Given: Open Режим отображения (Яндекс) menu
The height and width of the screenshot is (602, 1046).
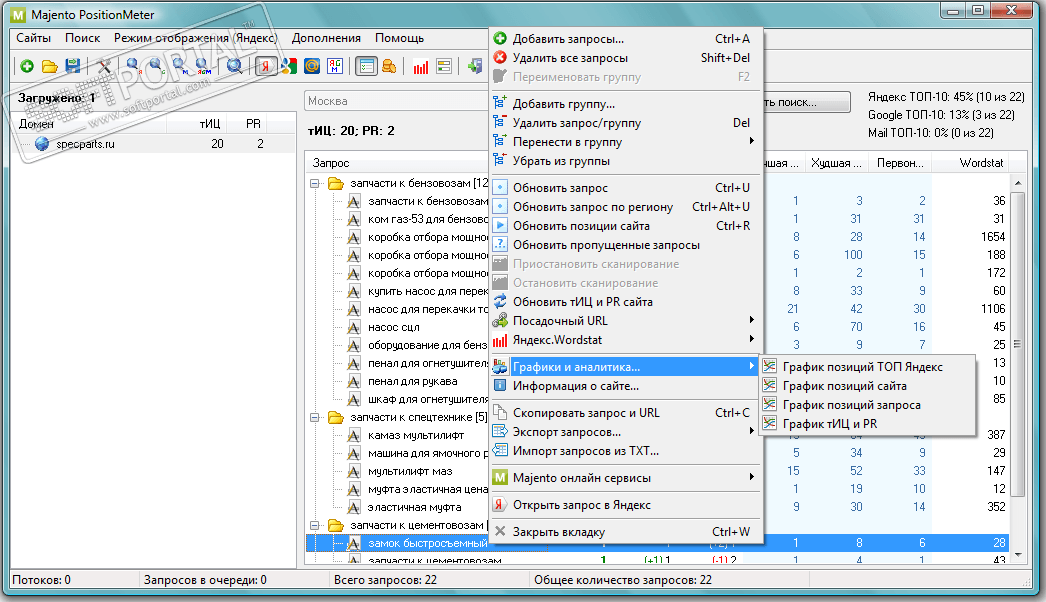Looking at the screenshot, I should point(195,38).
